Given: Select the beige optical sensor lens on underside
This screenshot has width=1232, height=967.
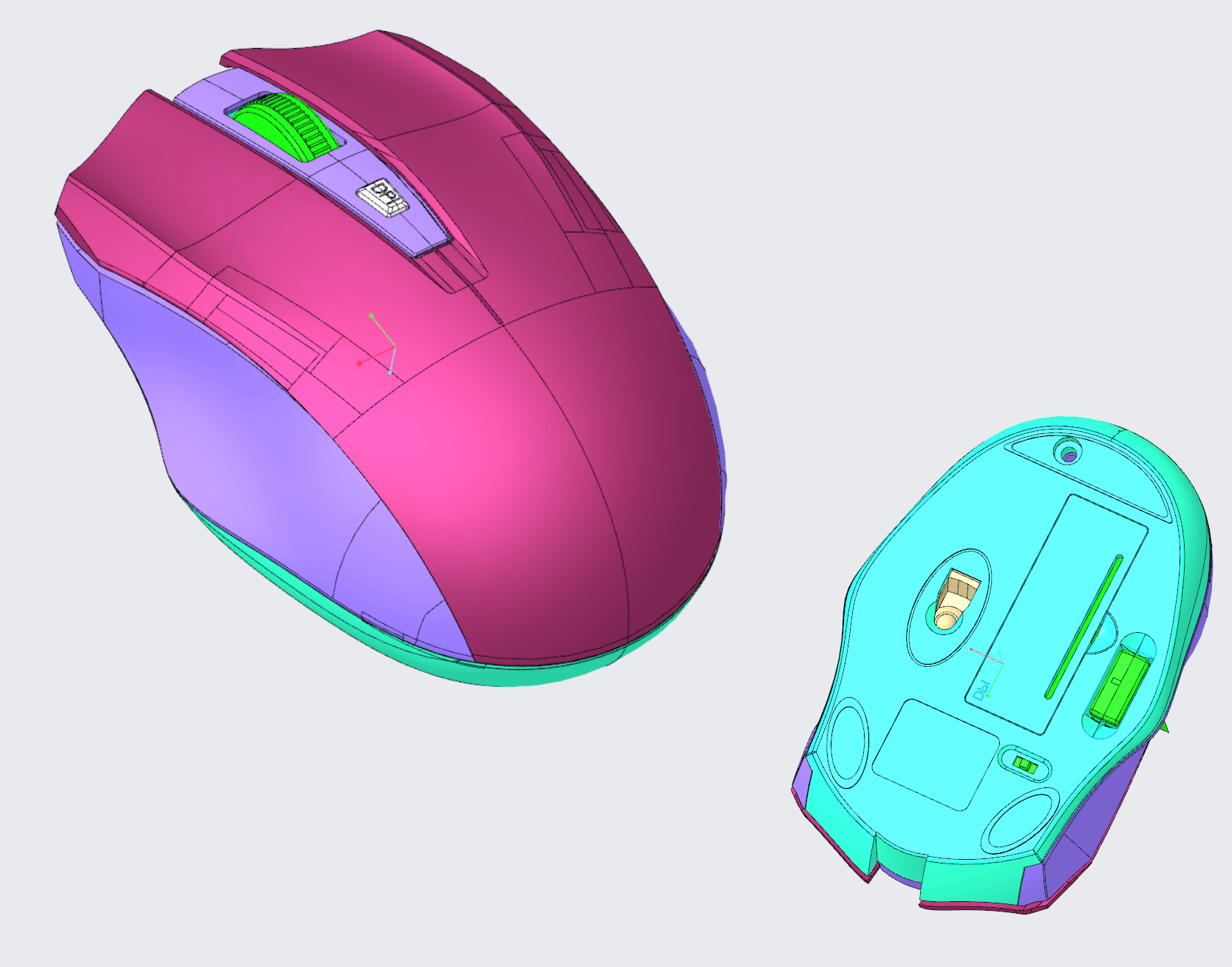Looking at the screenshot, I should tap(956, 598).
